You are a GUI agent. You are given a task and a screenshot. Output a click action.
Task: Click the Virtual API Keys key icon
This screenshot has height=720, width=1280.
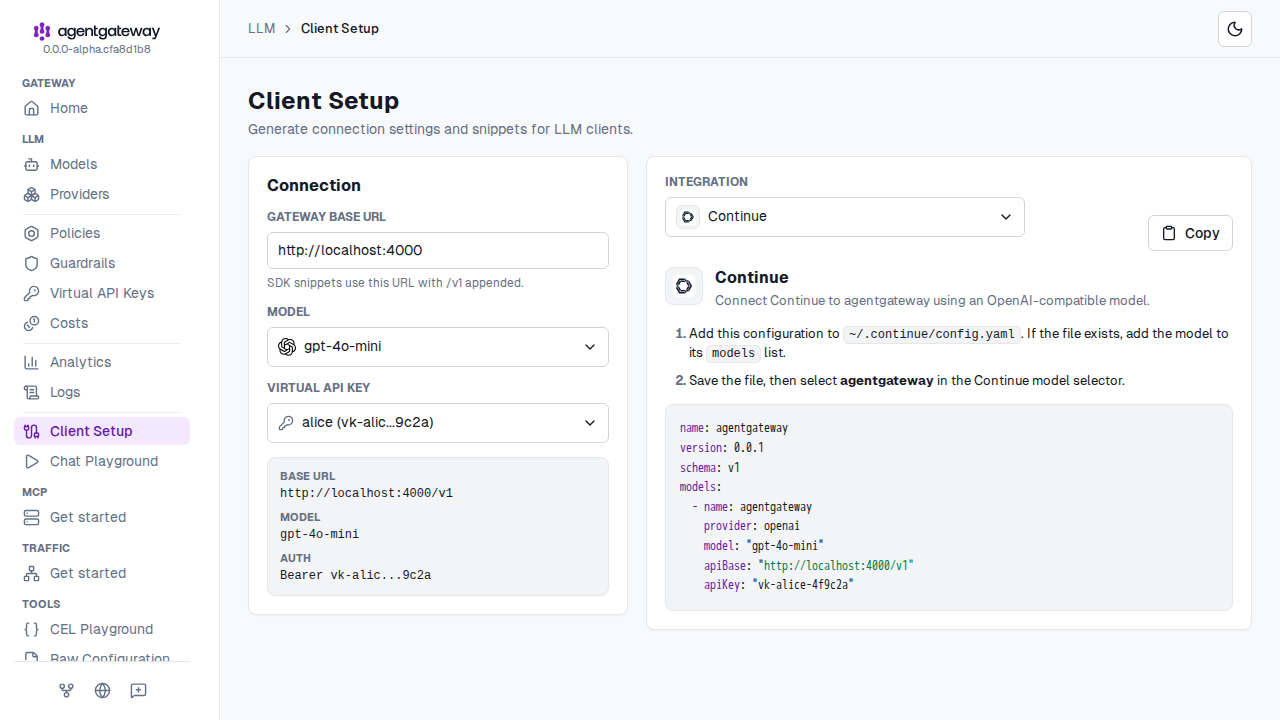tap(32, 293)
